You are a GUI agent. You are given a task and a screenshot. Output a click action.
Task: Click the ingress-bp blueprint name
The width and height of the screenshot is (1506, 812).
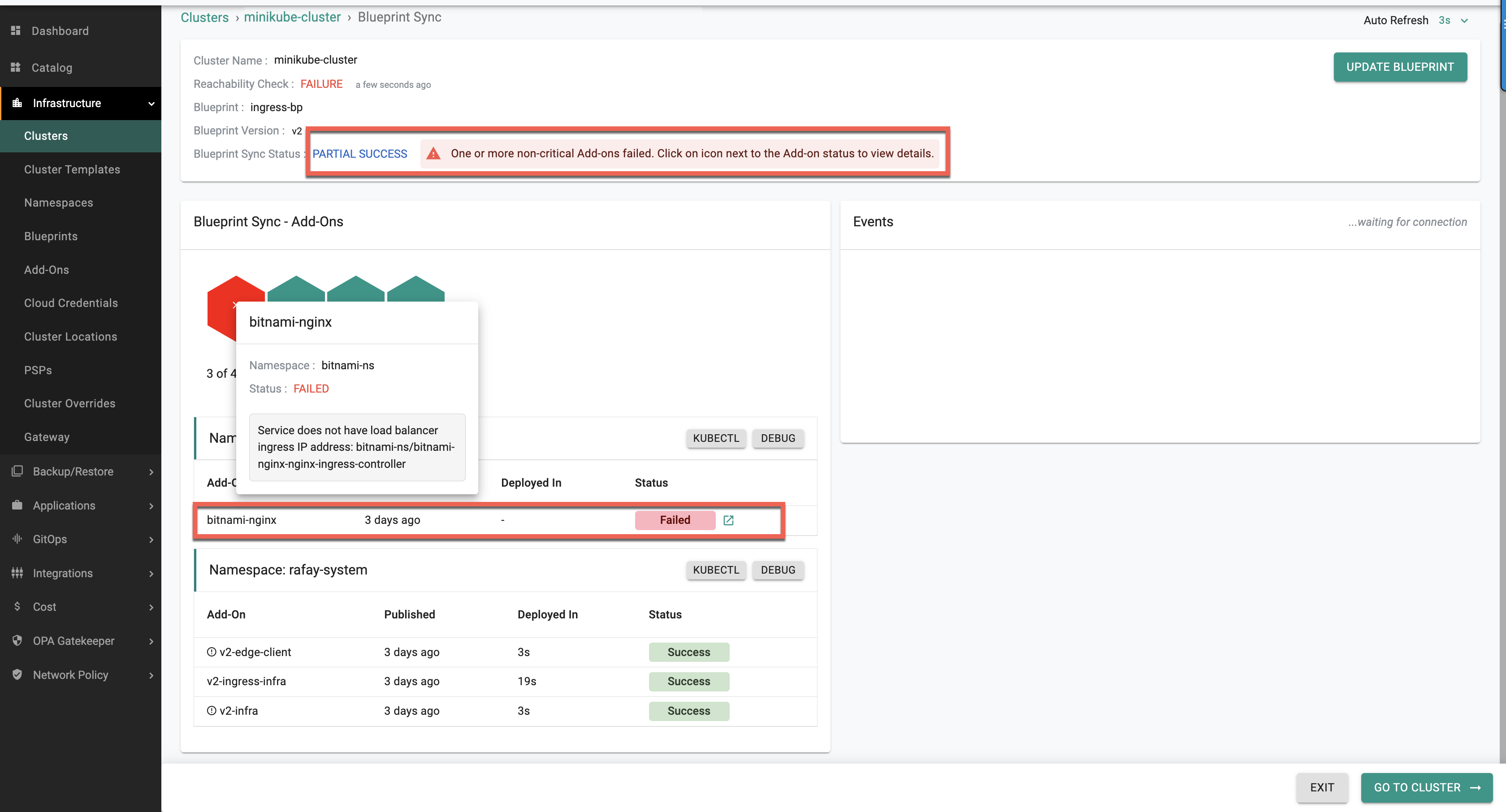point(277,107)
